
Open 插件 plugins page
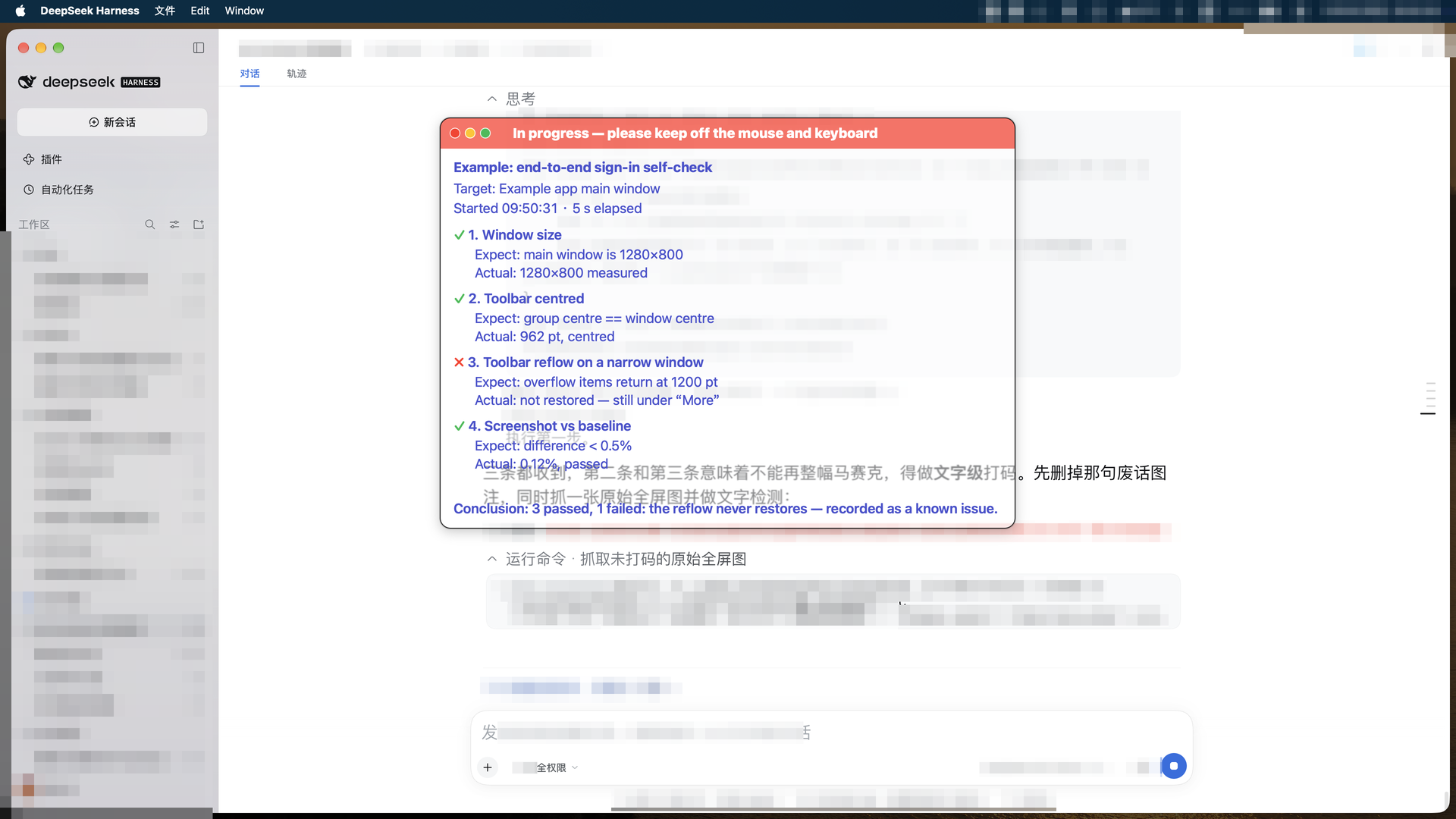(52, 159)
